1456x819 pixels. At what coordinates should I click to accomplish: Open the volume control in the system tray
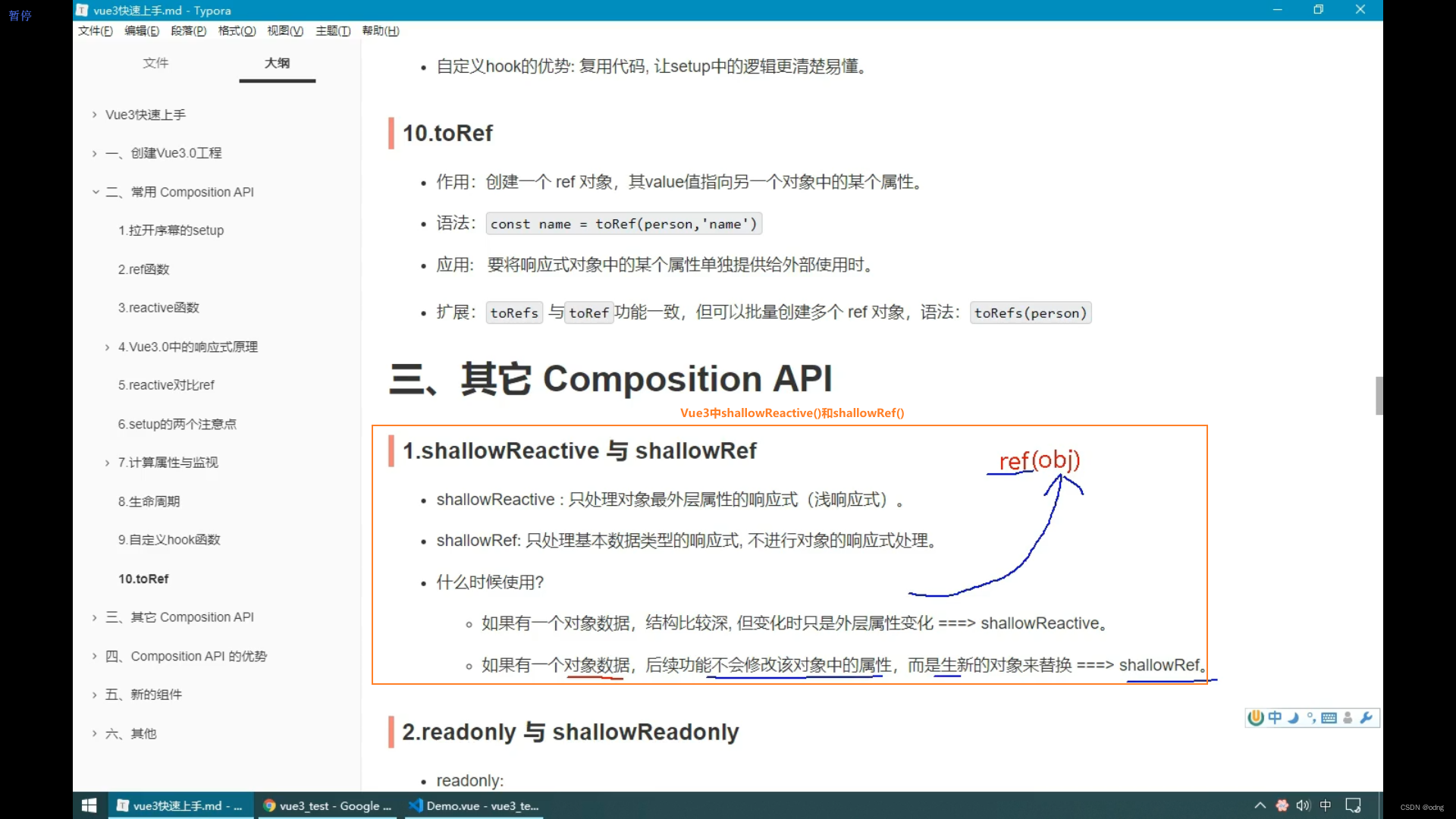coord(1303,805)
